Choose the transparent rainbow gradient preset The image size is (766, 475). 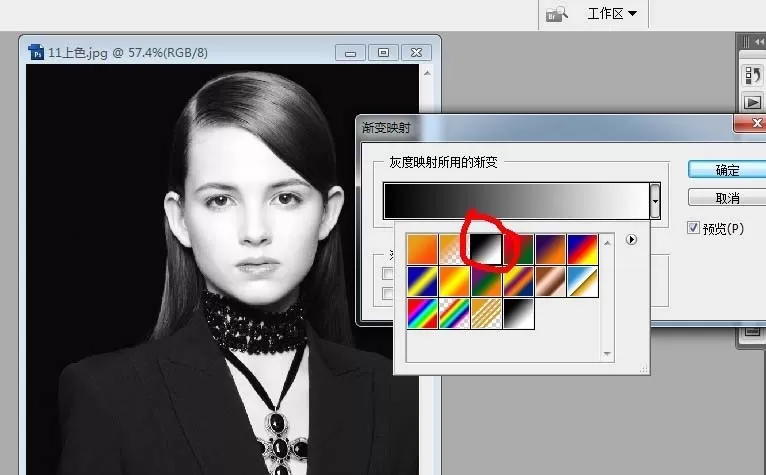(x=454, y=314)
